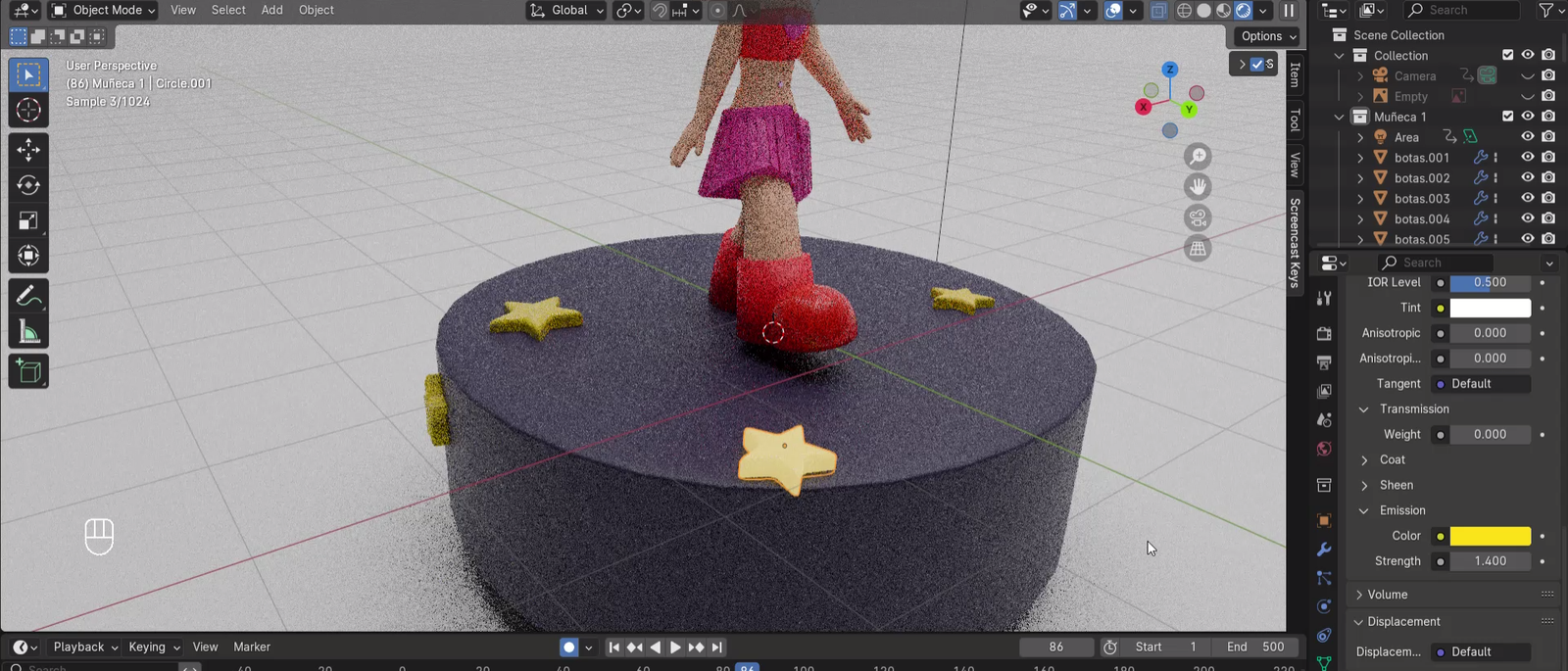The width and height of the screenshot is (1568, 671).
Task: Open the Object Mode dropdown
Action: (x=103, y=10)
